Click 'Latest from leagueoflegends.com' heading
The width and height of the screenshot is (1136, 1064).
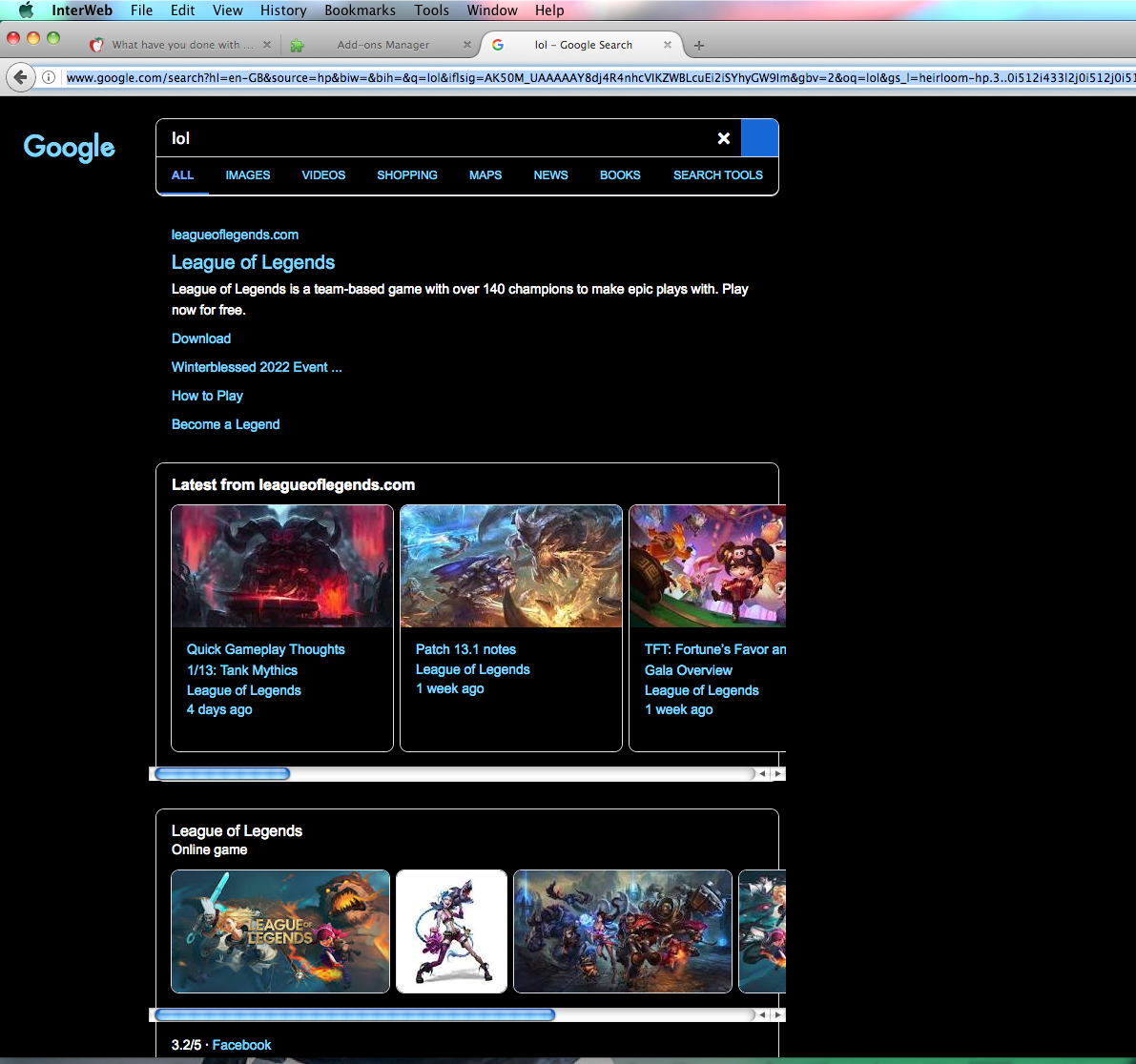[294, 484]
